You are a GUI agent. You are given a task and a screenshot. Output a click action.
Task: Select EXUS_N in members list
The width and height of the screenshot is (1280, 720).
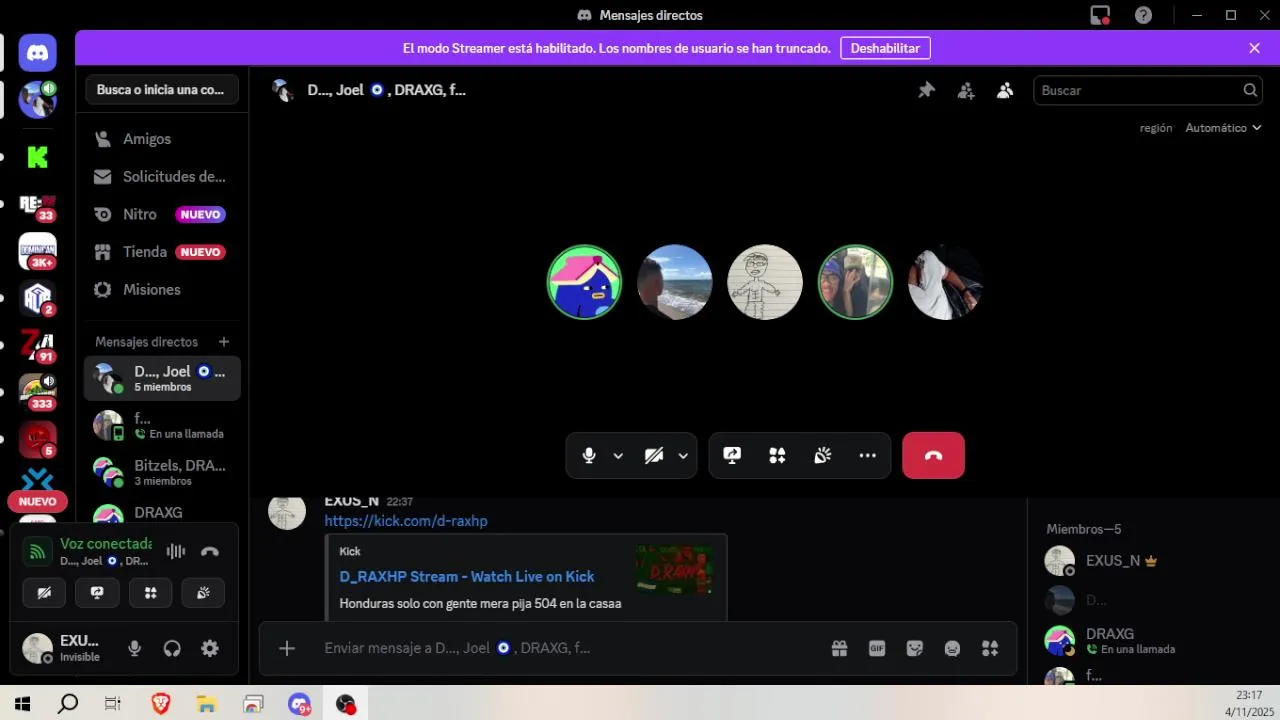(x=1148, y=561)
